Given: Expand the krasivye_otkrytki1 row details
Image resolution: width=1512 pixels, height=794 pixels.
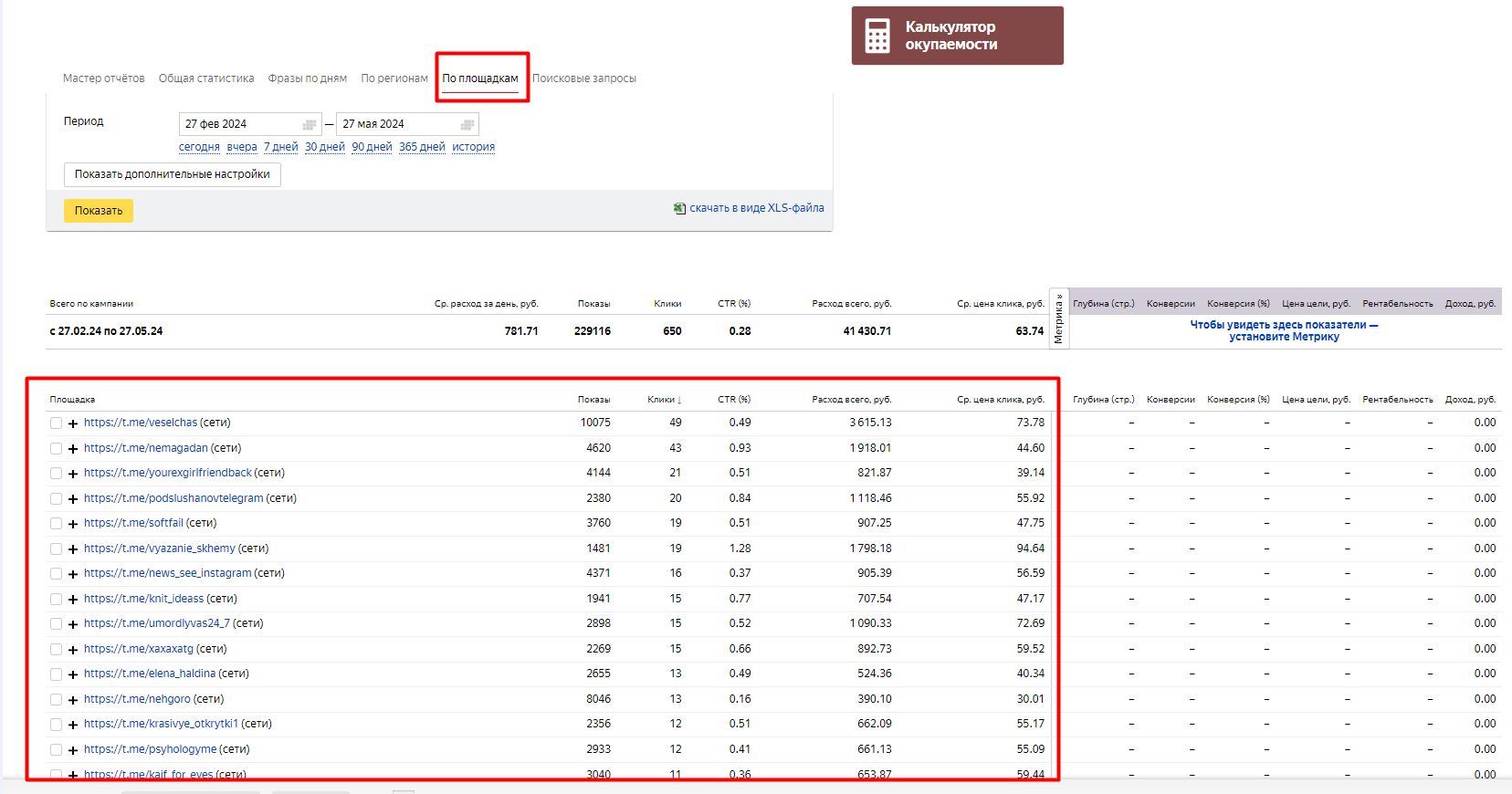Looking at the screenshot, I should tap(73, 725).
